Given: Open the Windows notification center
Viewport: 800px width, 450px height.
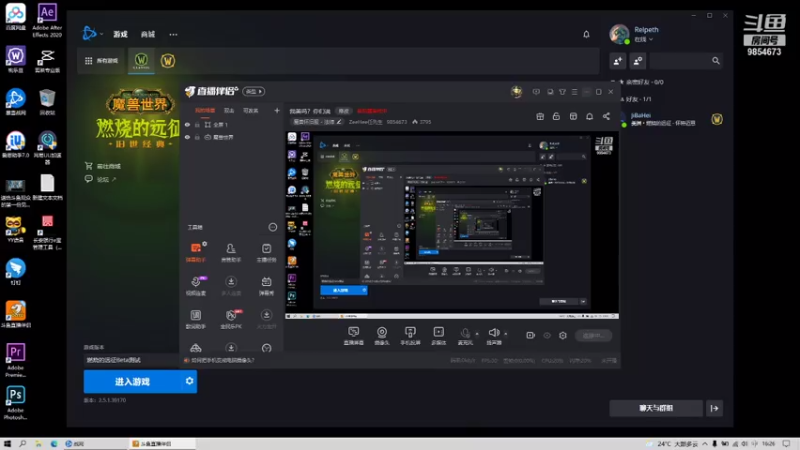Looking at the screenshot, I should coord(786,444).
